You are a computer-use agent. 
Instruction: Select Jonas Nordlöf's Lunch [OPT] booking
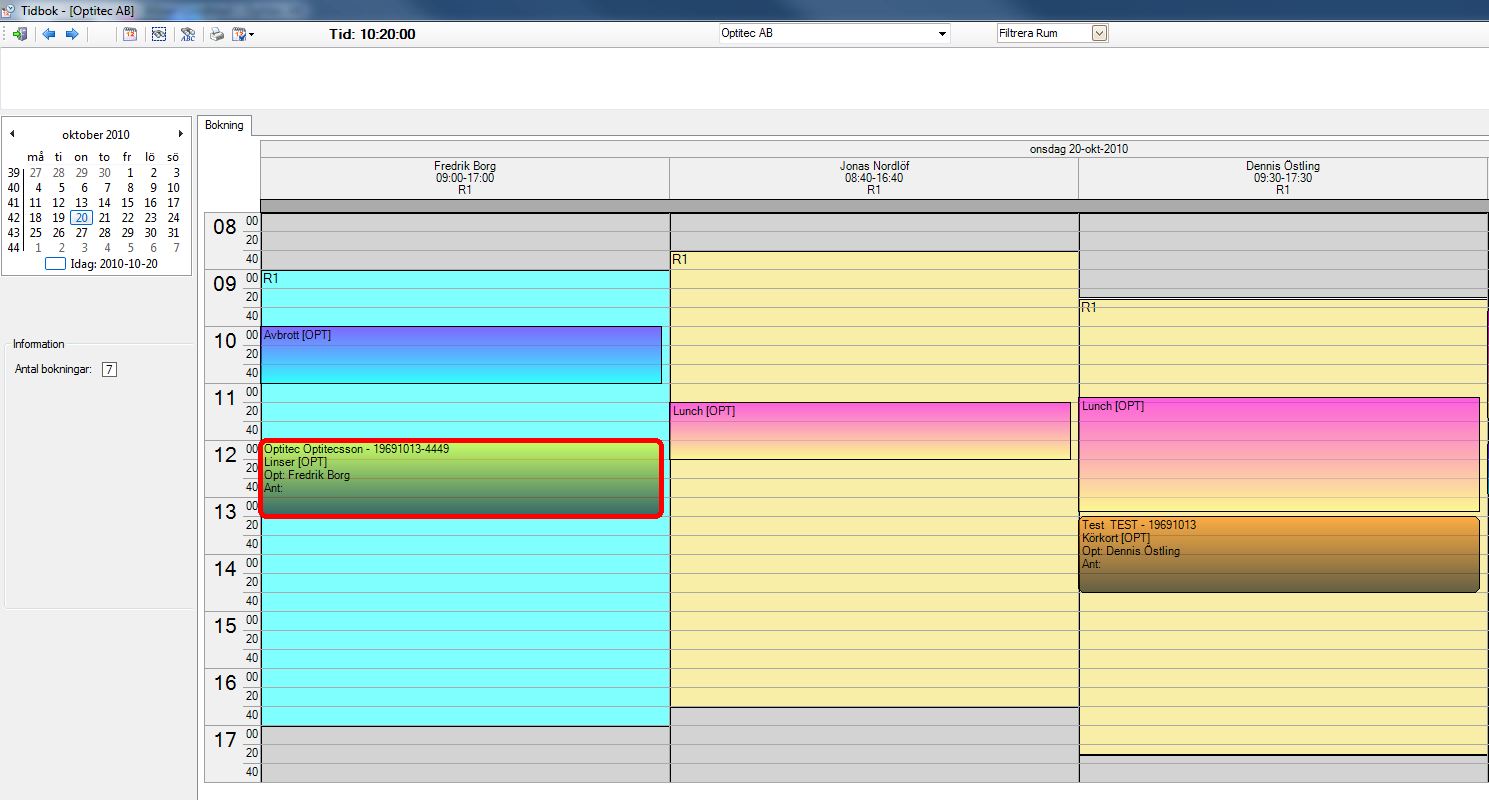tap(870, 431)
